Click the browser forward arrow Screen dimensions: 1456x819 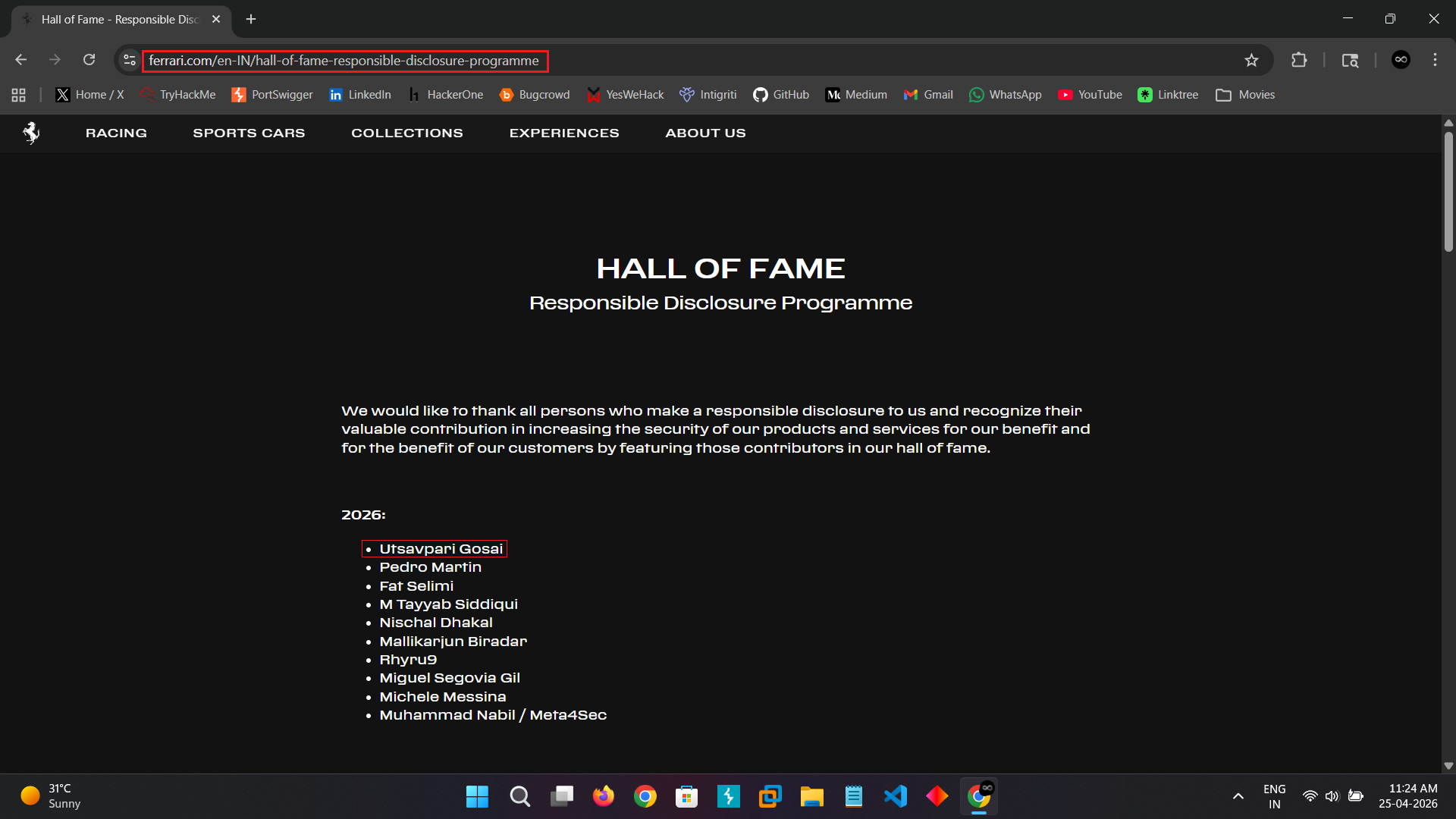click(55, 60)
